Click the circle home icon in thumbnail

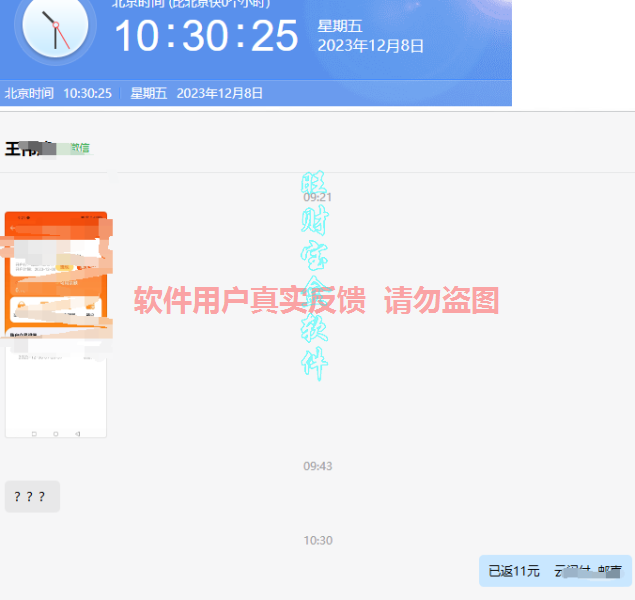(56, 433)
